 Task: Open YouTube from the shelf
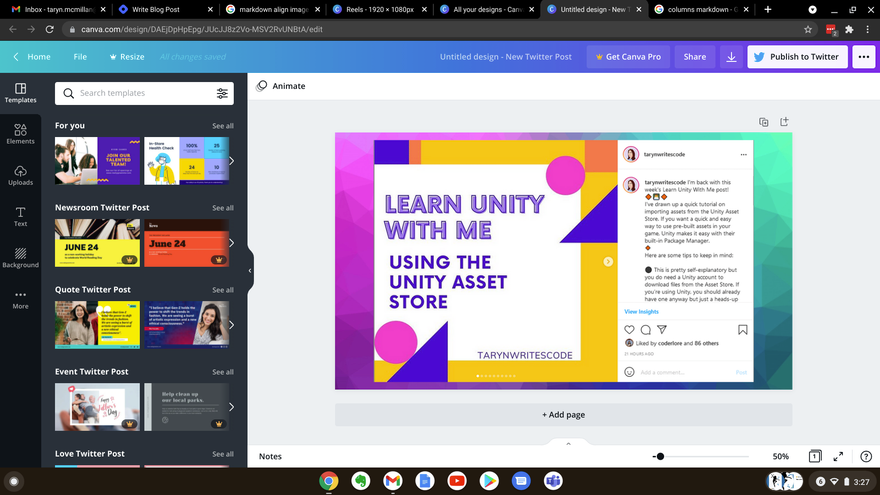pyautogui.click(x=456, y=481)
